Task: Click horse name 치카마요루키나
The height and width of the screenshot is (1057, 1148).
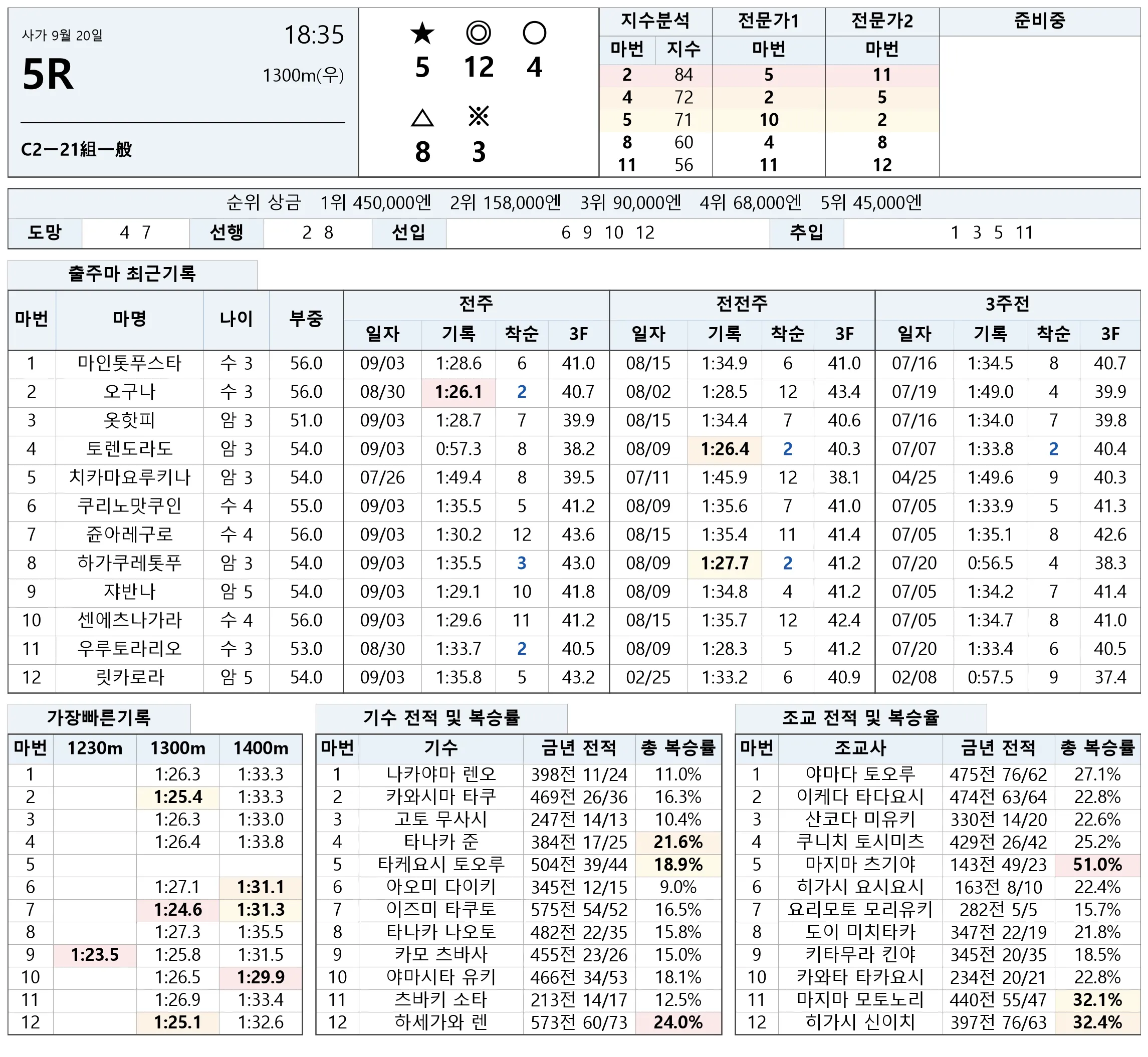Action: pyautogui.click(x=130, y=477)
